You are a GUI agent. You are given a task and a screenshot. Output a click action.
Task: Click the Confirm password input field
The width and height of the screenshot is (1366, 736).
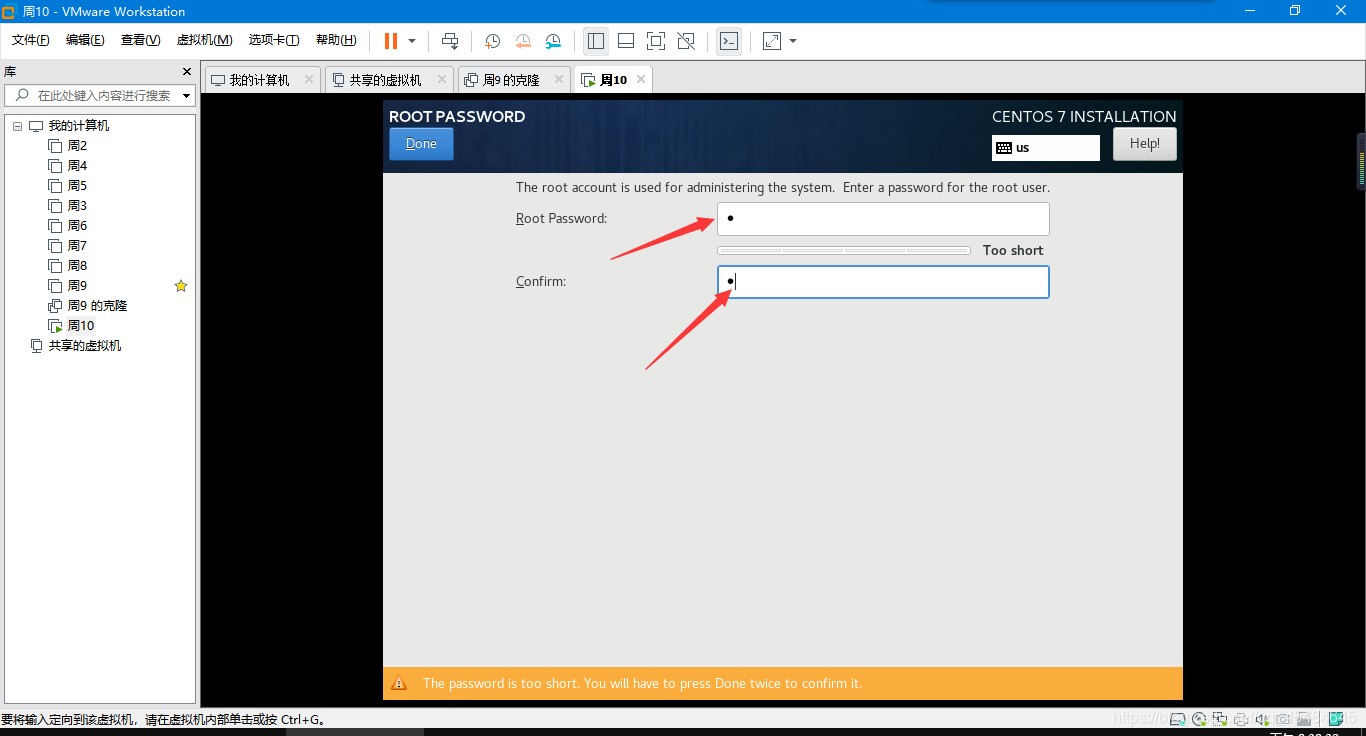tap(883, 282)
